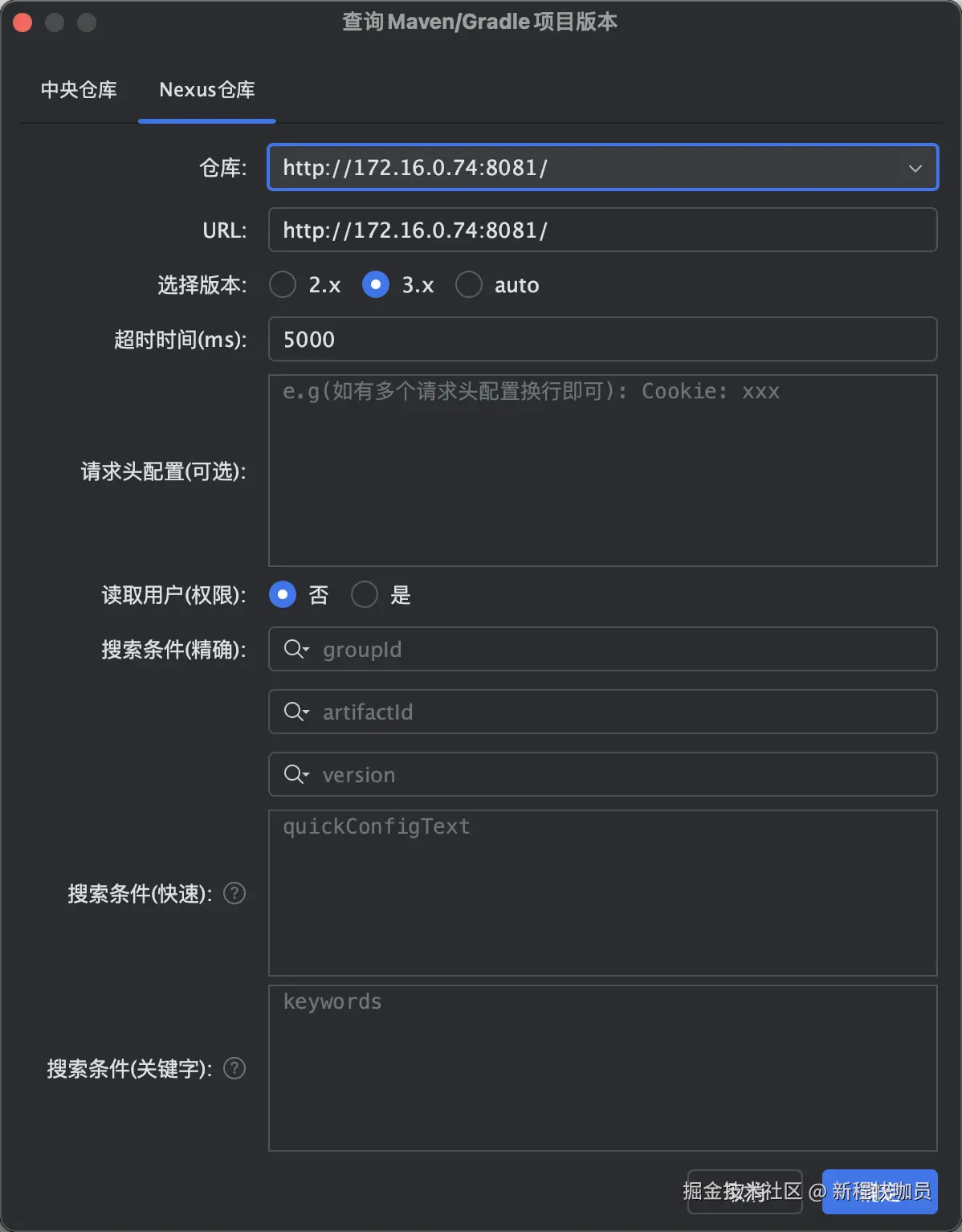Switch to the Nexus仓库 tab

click(x=206, y=90)
